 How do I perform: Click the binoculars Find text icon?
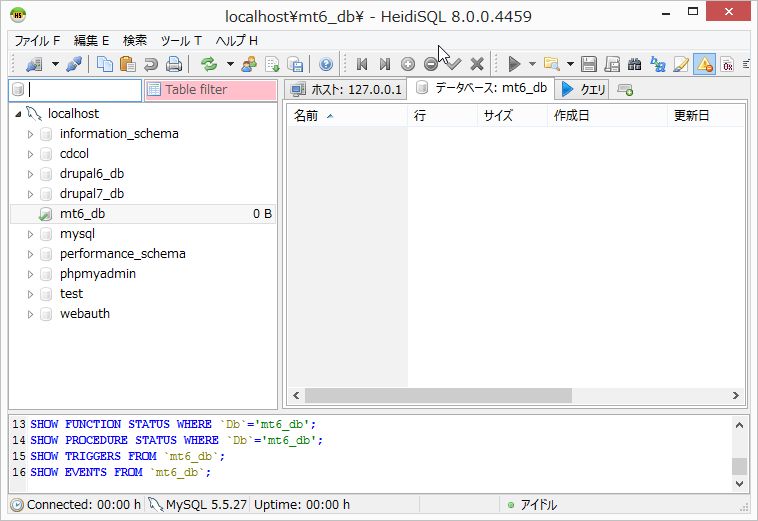pos(635,64)
